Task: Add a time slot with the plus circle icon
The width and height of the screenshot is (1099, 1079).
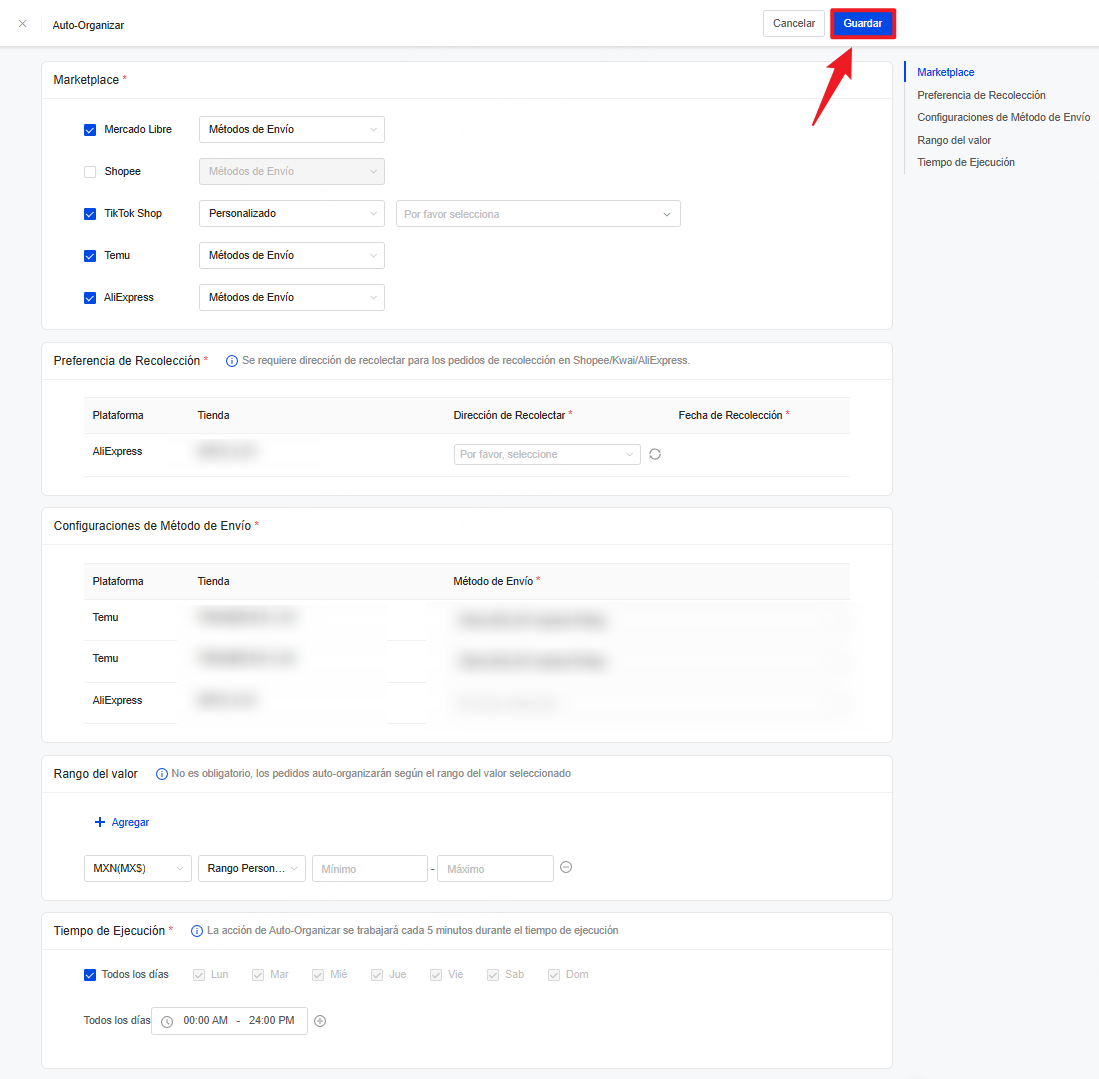Action: pyautogui.click(x=320, y=1021)
